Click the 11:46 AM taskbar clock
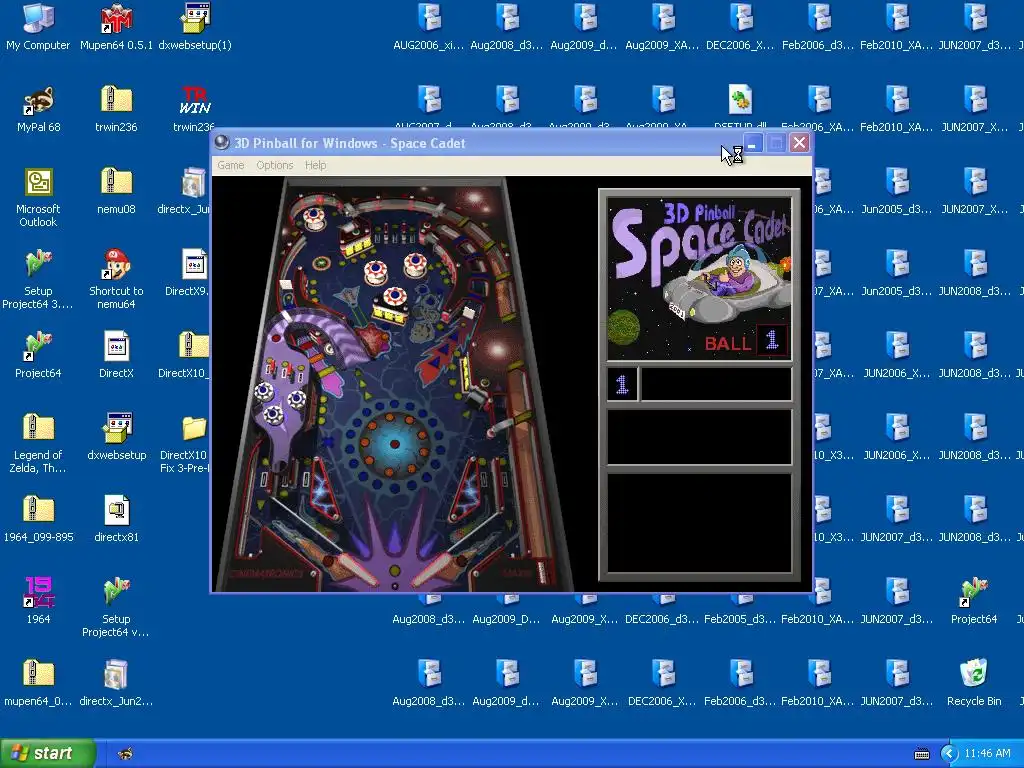 pyautogui.click(x=987, y=754)
